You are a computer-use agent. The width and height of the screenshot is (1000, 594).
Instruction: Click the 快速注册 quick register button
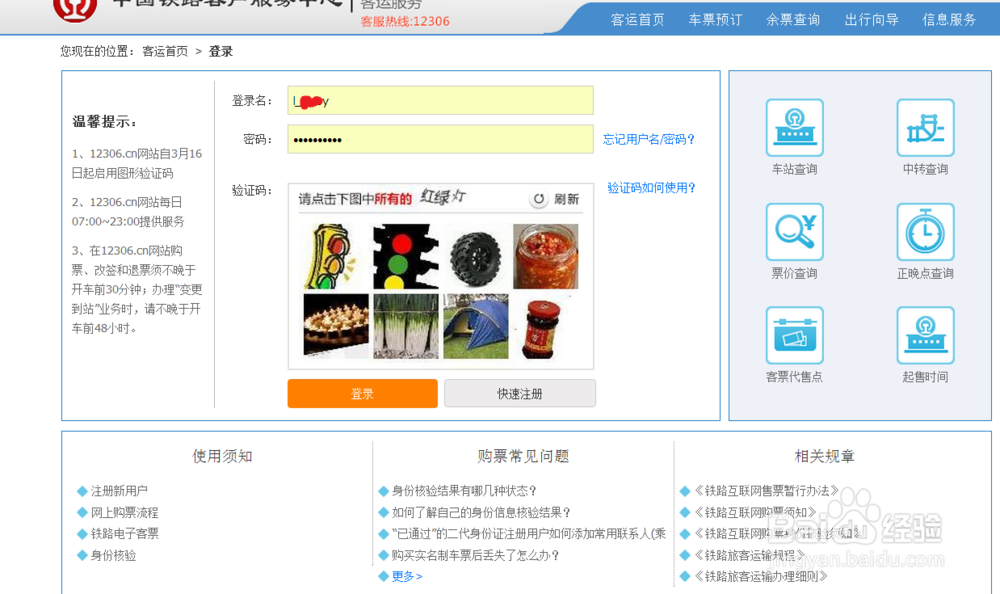(518, 393)
